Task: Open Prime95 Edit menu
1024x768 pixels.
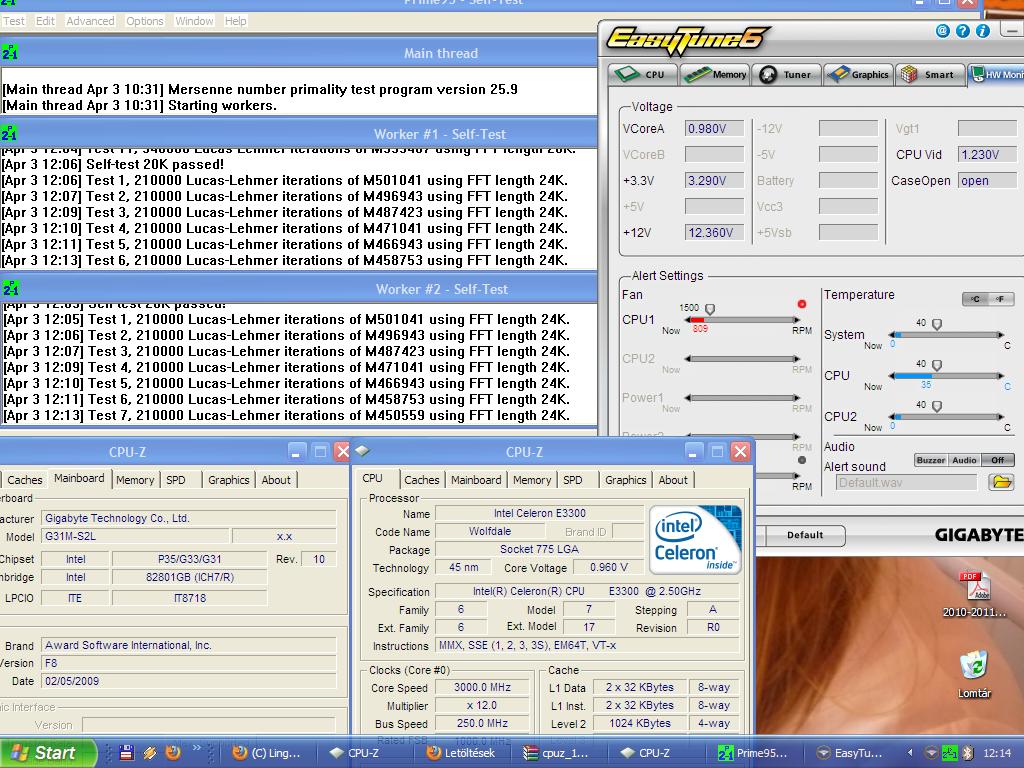Action: pyautogui.click(x=45, y=21)
